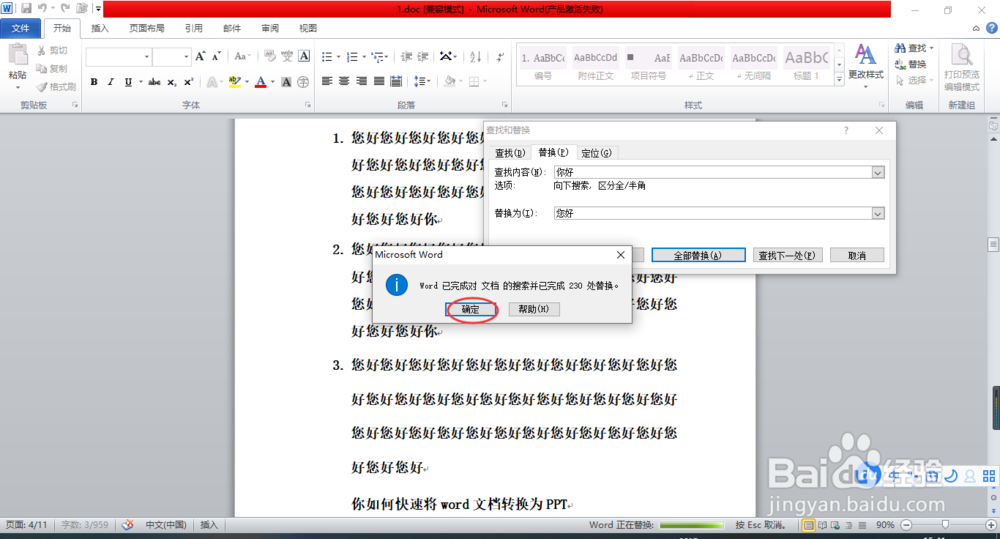
Task: Decrease paragraph indent
Action: pos(406,57)
